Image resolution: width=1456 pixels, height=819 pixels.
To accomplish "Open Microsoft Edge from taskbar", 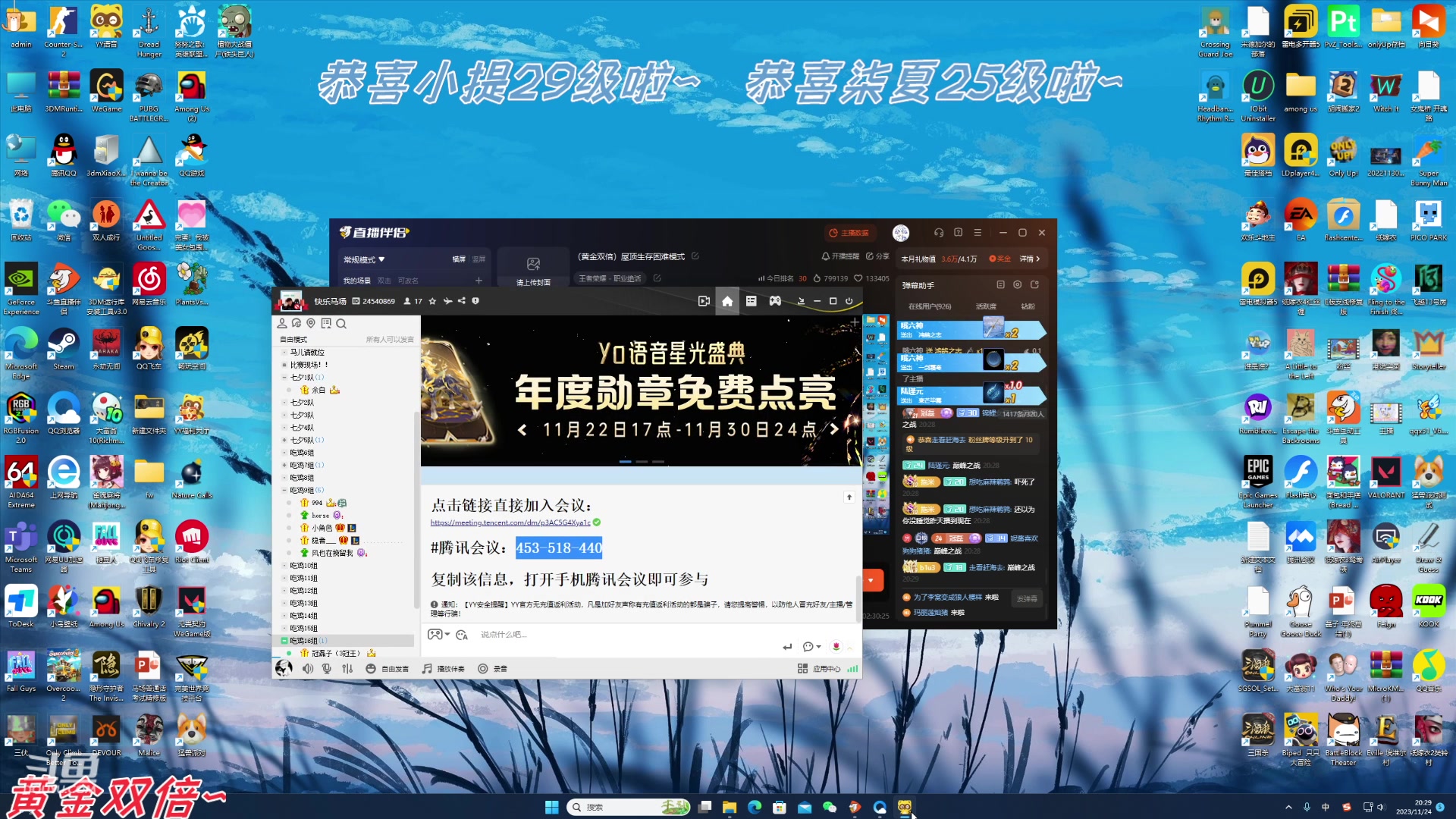I will click(755, 807).
